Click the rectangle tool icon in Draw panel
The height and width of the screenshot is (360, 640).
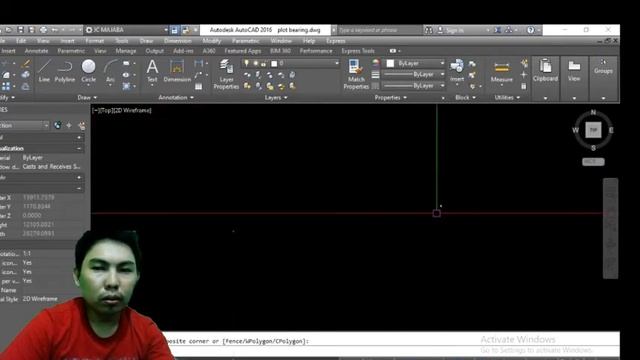[x=126, y=63]
